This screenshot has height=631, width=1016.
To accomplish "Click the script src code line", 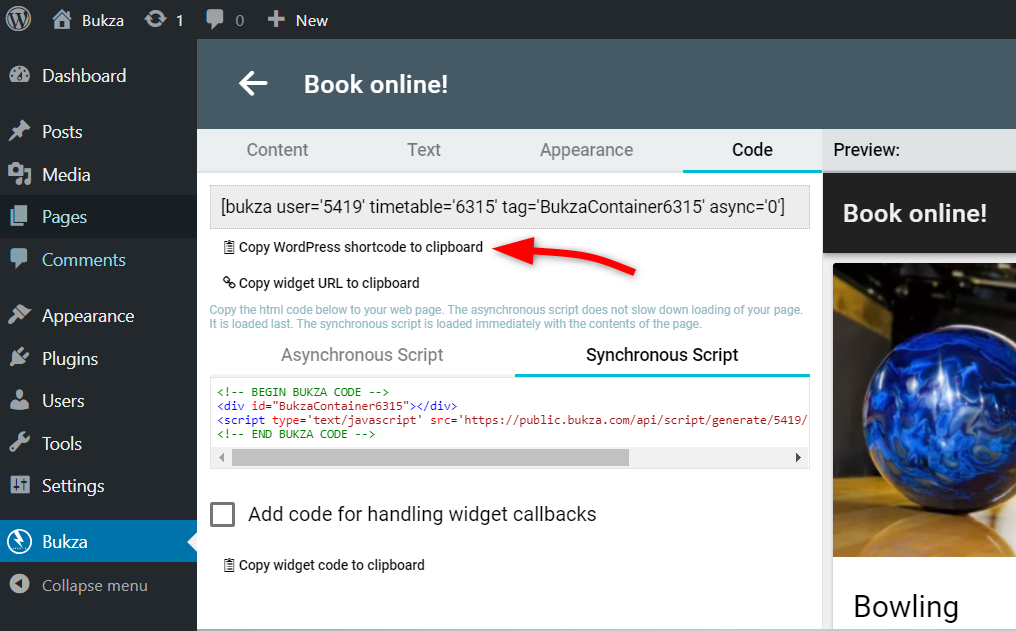I will coord(512,420).
